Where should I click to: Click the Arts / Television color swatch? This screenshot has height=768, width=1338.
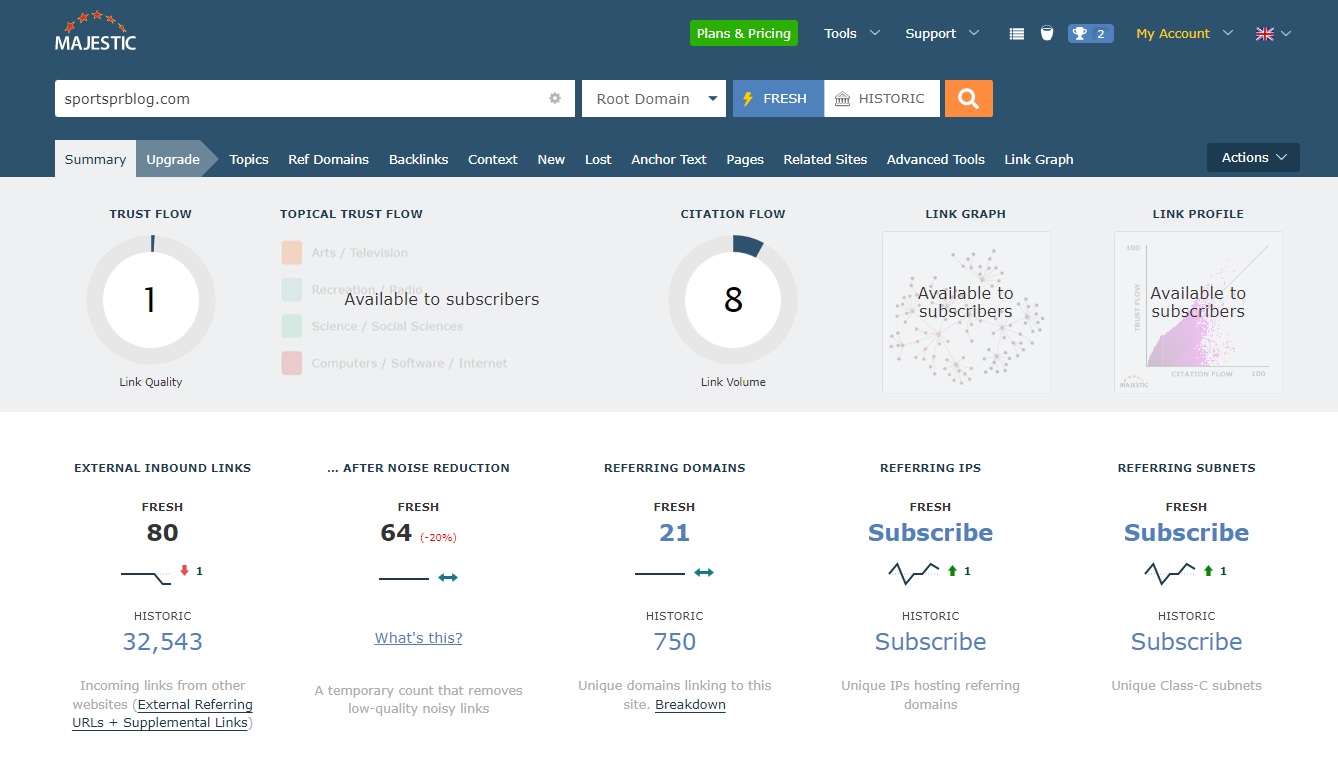tap(292, 252)
